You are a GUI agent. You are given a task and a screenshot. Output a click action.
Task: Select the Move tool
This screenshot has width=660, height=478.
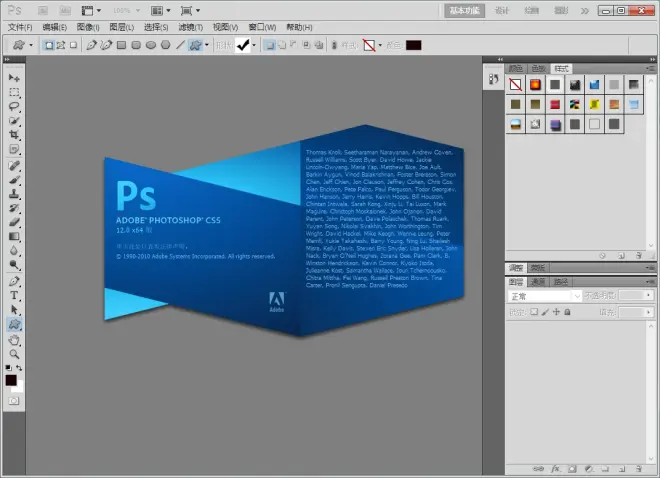pyautogui.click(x=15, y=77)
